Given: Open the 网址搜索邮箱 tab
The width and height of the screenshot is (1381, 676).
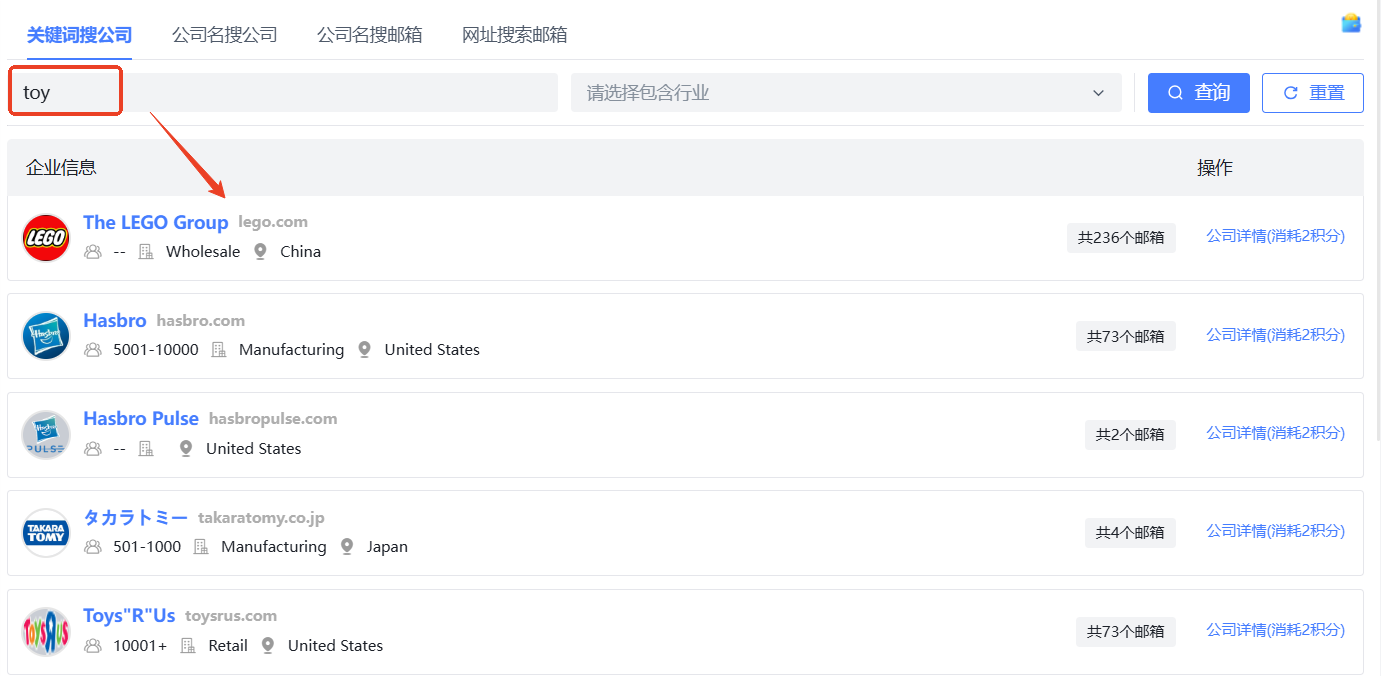Looking at the screenshot, I should [514, 35].
